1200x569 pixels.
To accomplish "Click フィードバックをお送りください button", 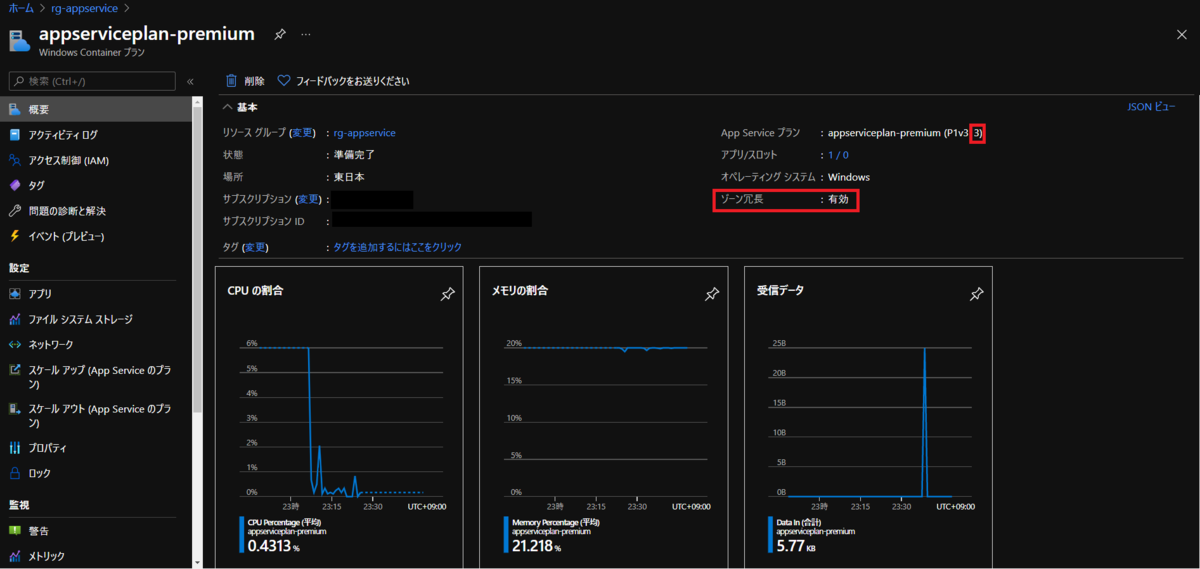I will [x=343, y=81].
